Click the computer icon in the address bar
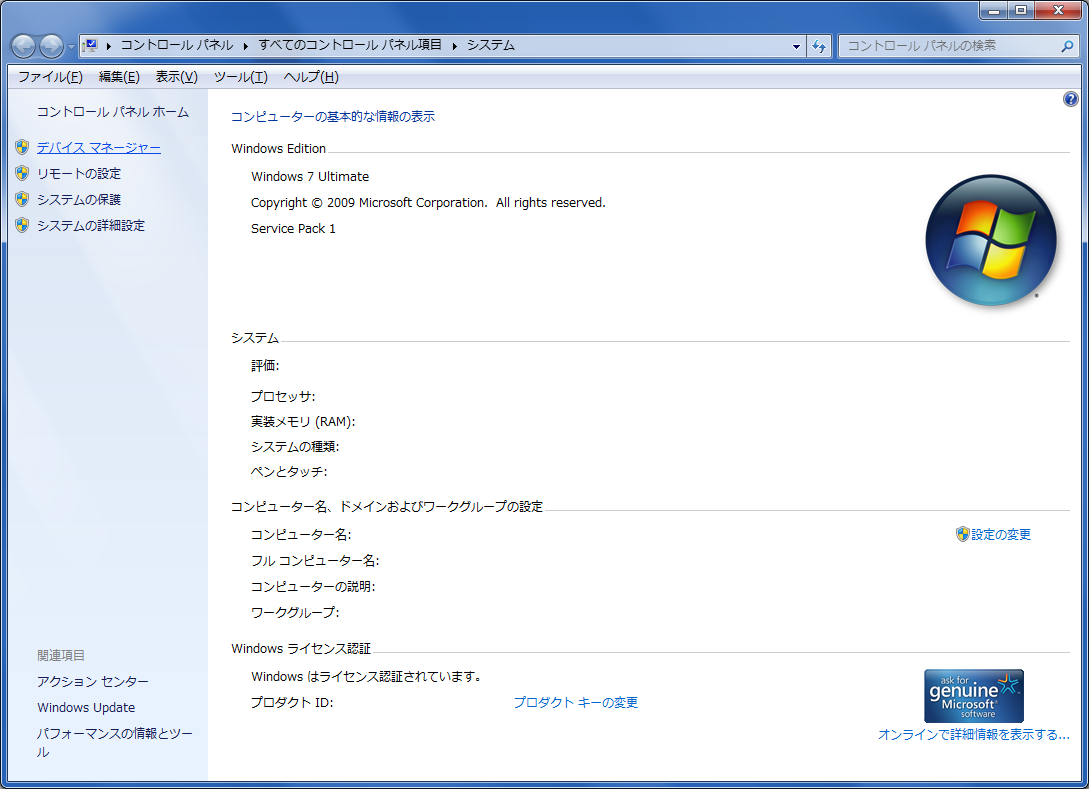The height and width of the screenshot is (789, 1089). [90, 46]
